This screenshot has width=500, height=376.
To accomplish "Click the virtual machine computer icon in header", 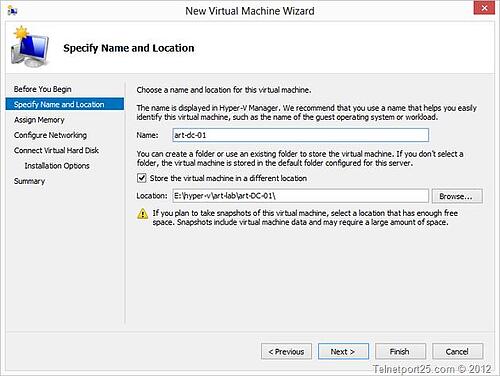I will 30,47.
